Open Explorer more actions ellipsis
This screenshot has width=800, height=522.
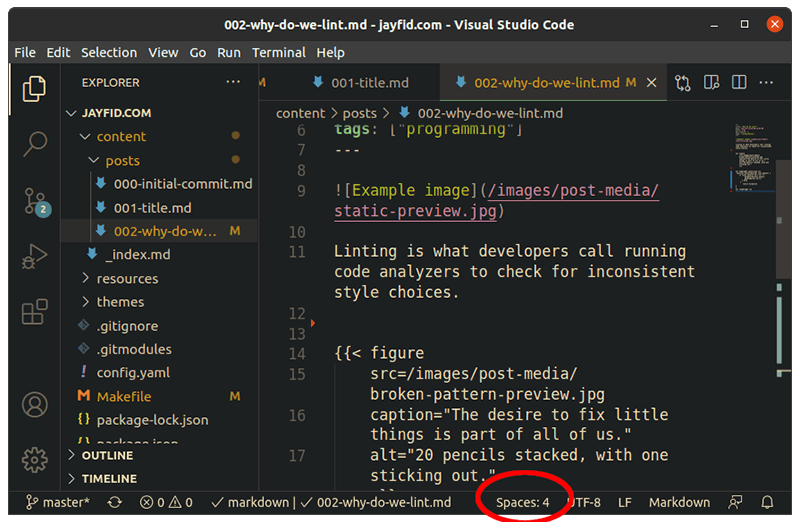pyautogui.click(x=233, y=82)
